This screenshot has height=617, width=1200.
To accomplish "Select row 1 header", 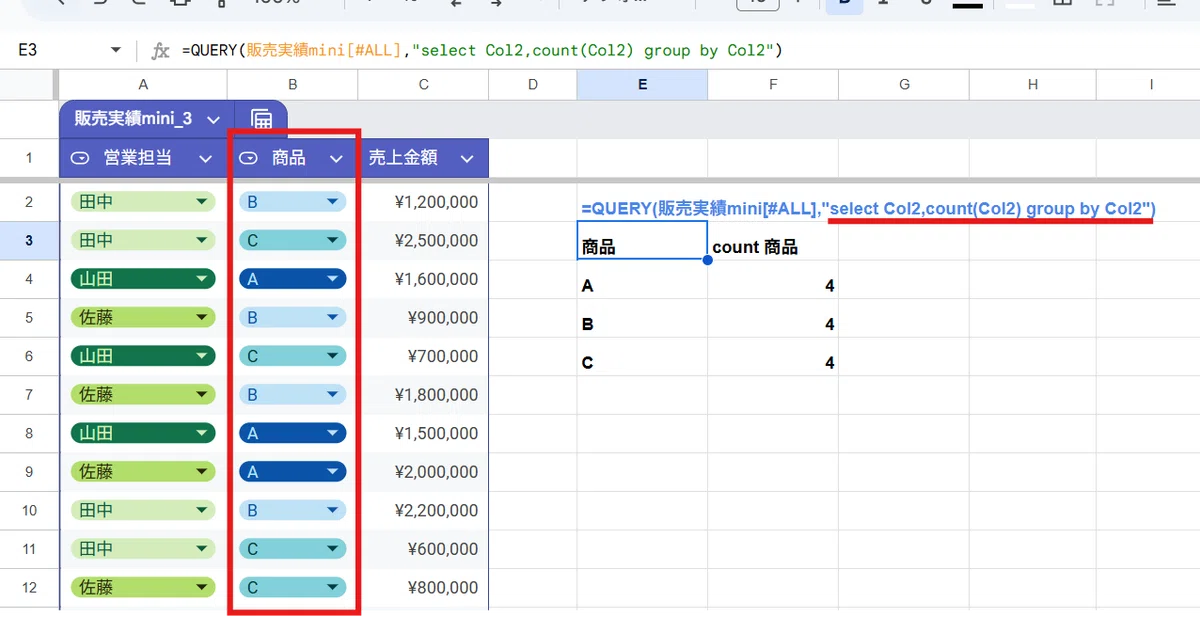I will (x=29, y=158).
